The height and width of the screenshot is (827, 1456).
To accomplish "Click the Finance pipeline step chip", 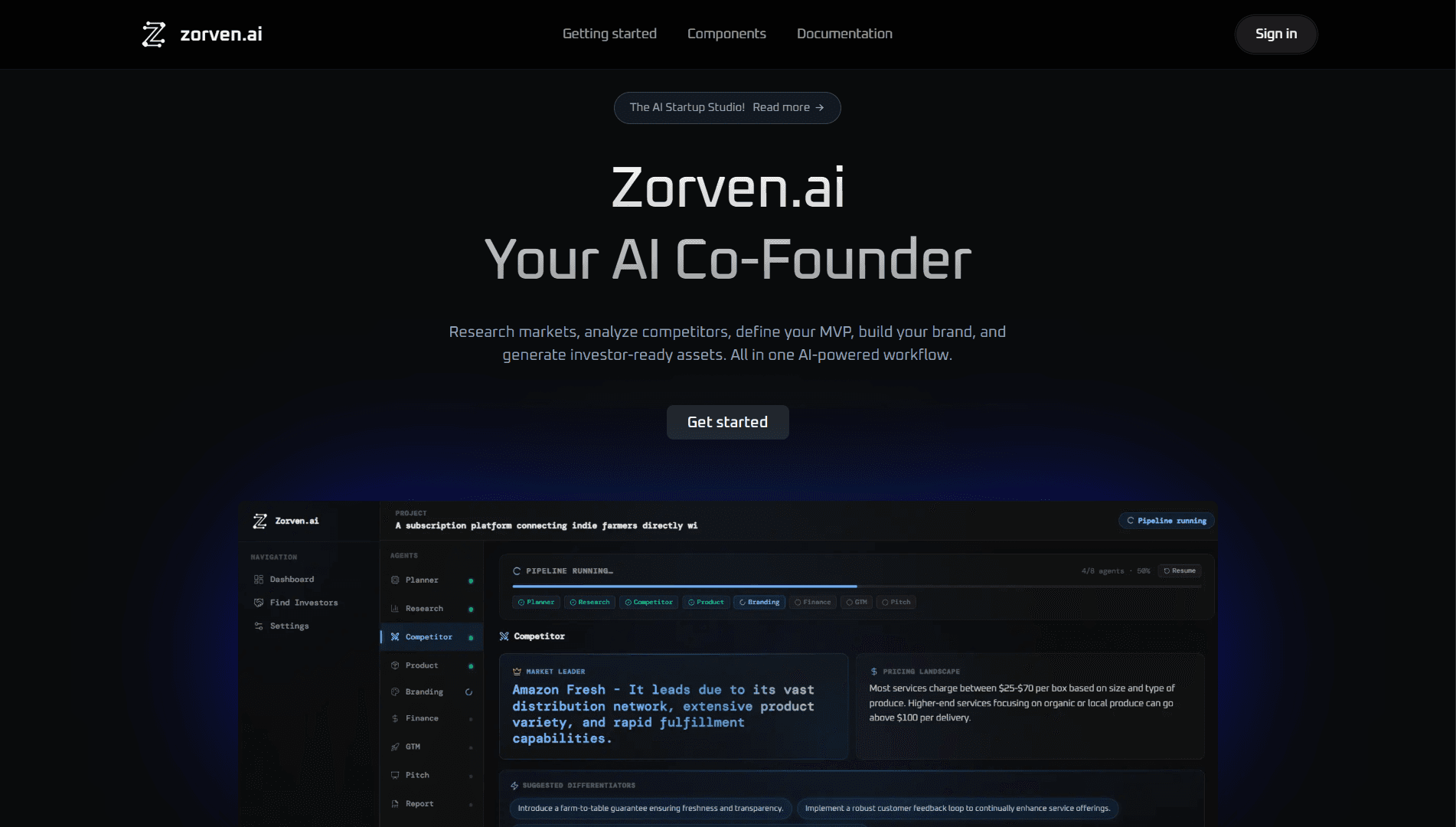I will (812, 602).
